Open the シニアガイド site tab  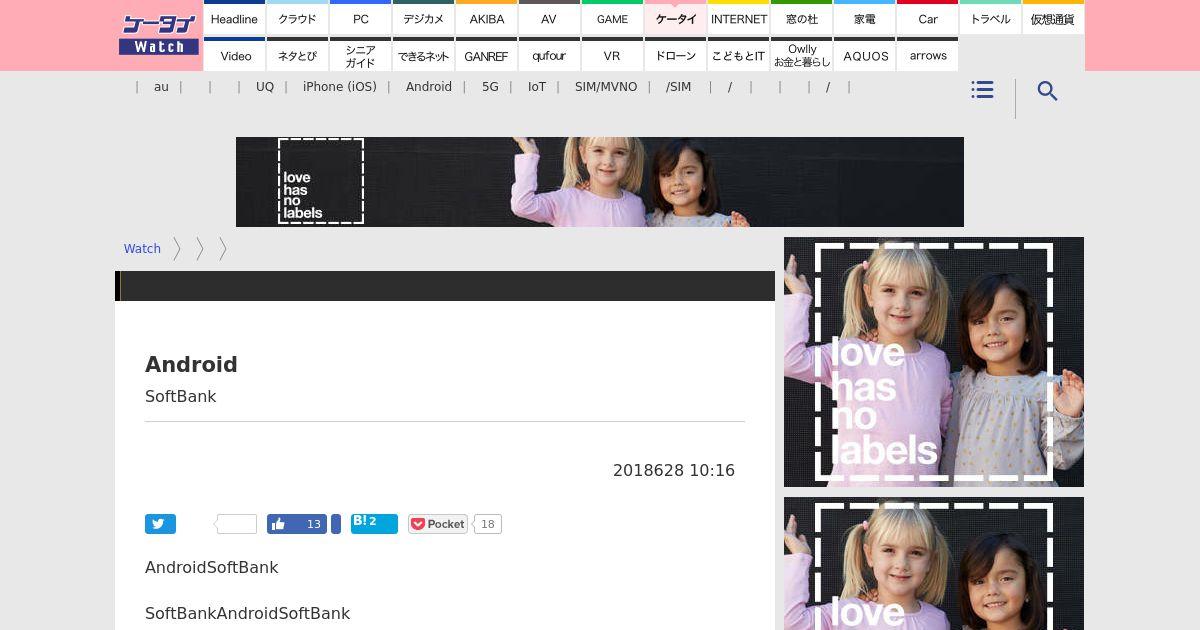[360, 55]
